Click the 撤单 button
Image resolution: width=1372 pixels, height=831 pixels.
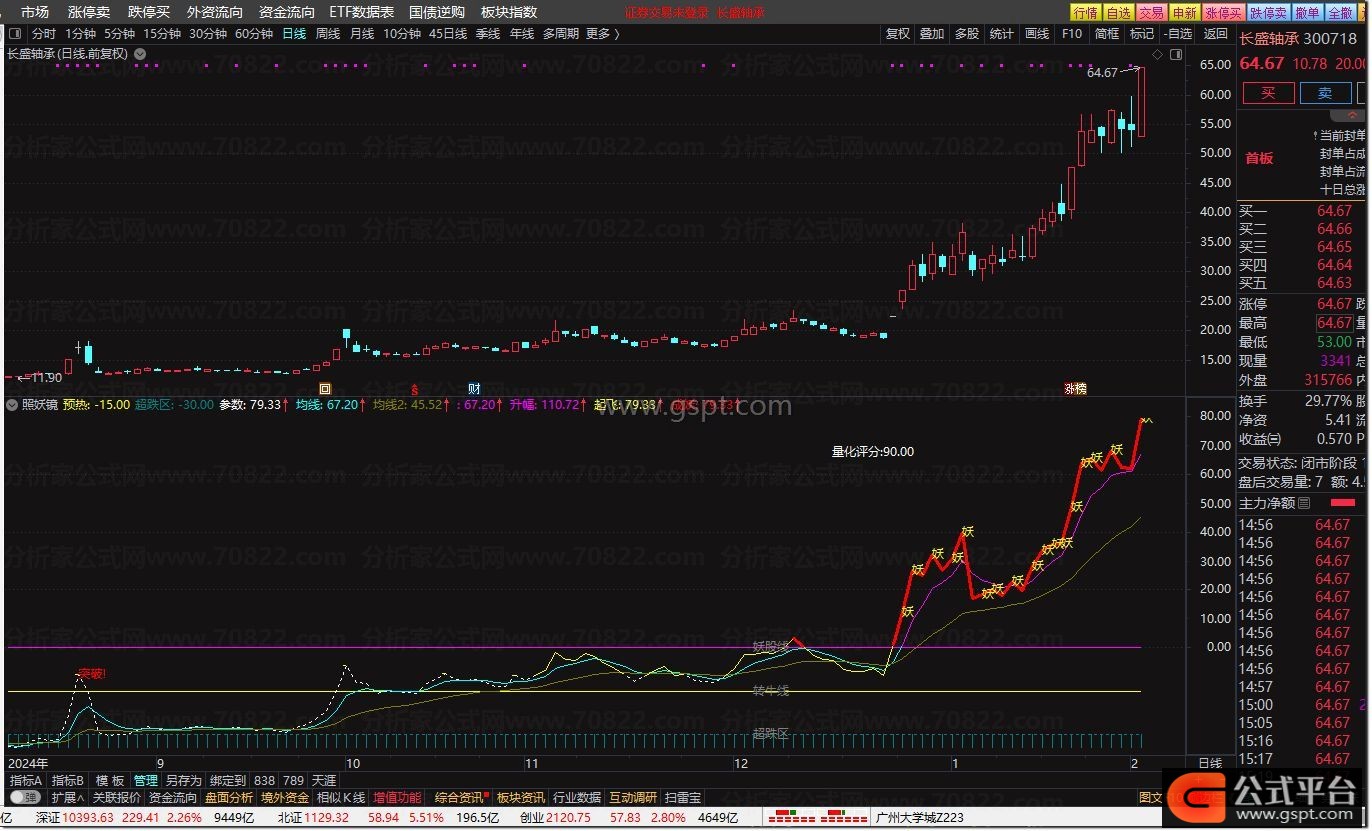coord(1307,13)
